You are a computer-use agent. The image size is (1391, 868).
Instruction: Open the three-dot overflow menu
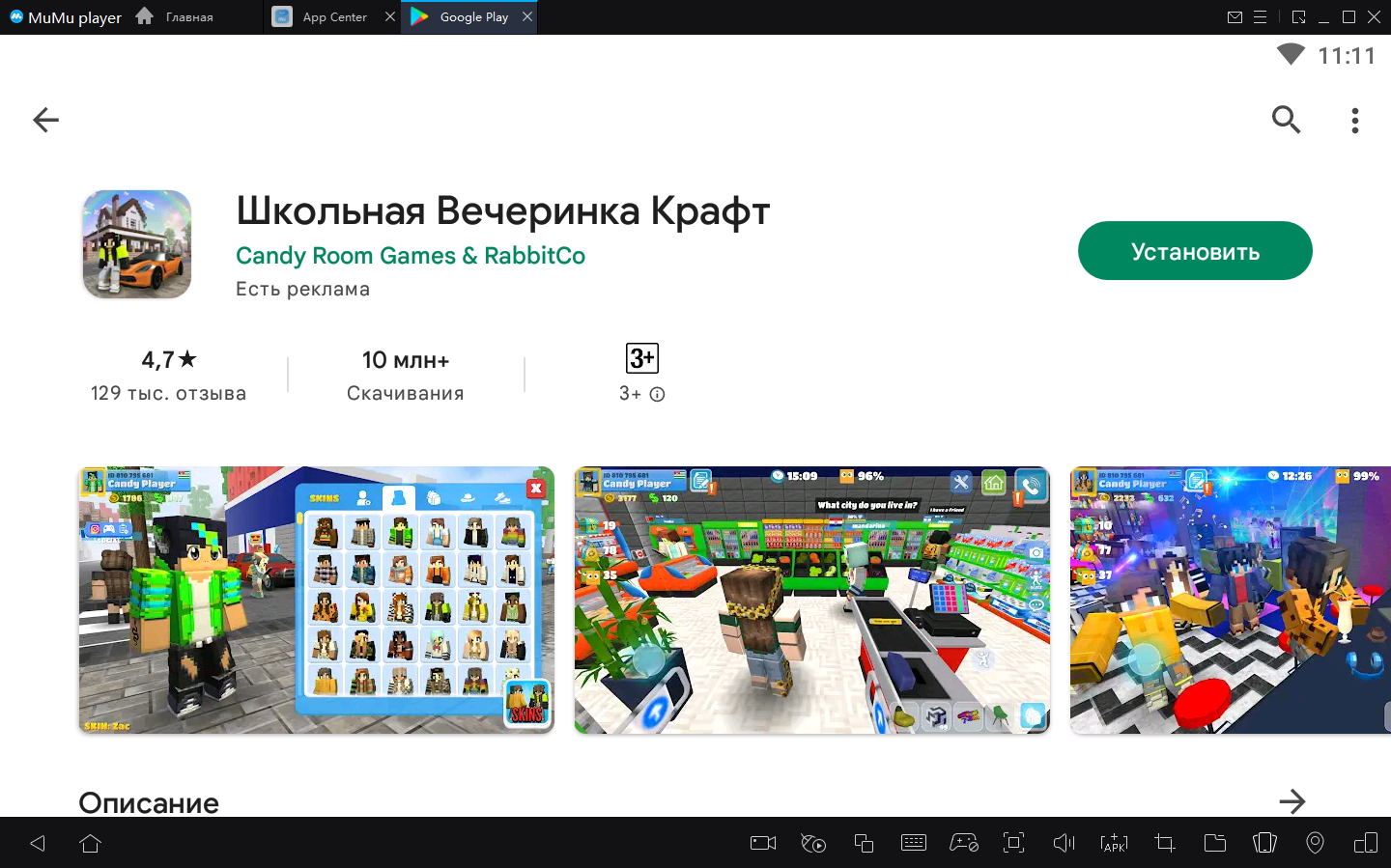pos(1355,120)
